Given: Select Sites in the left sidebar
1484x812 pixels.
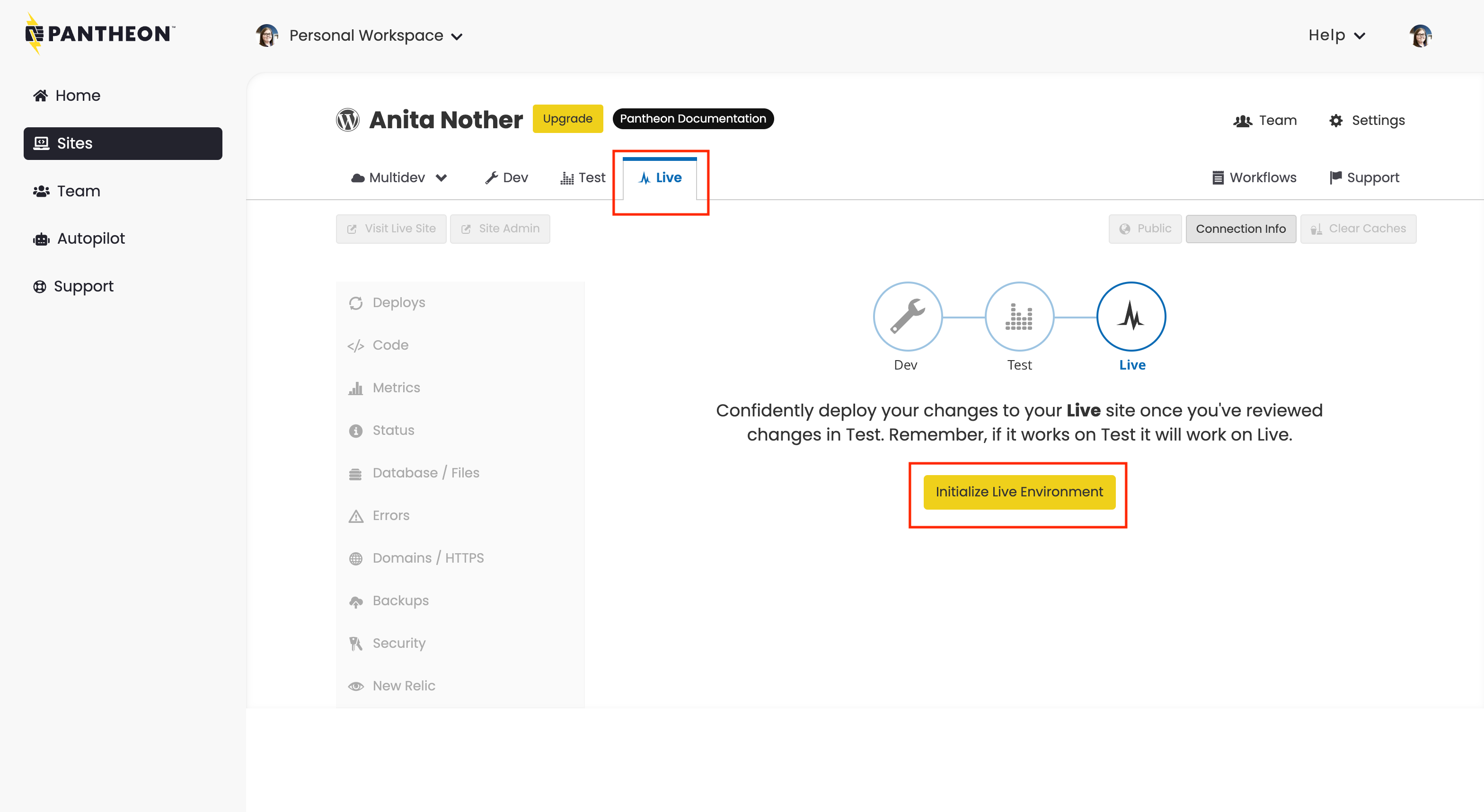Looking at the screenshot, I should click(x=123, y=143).
